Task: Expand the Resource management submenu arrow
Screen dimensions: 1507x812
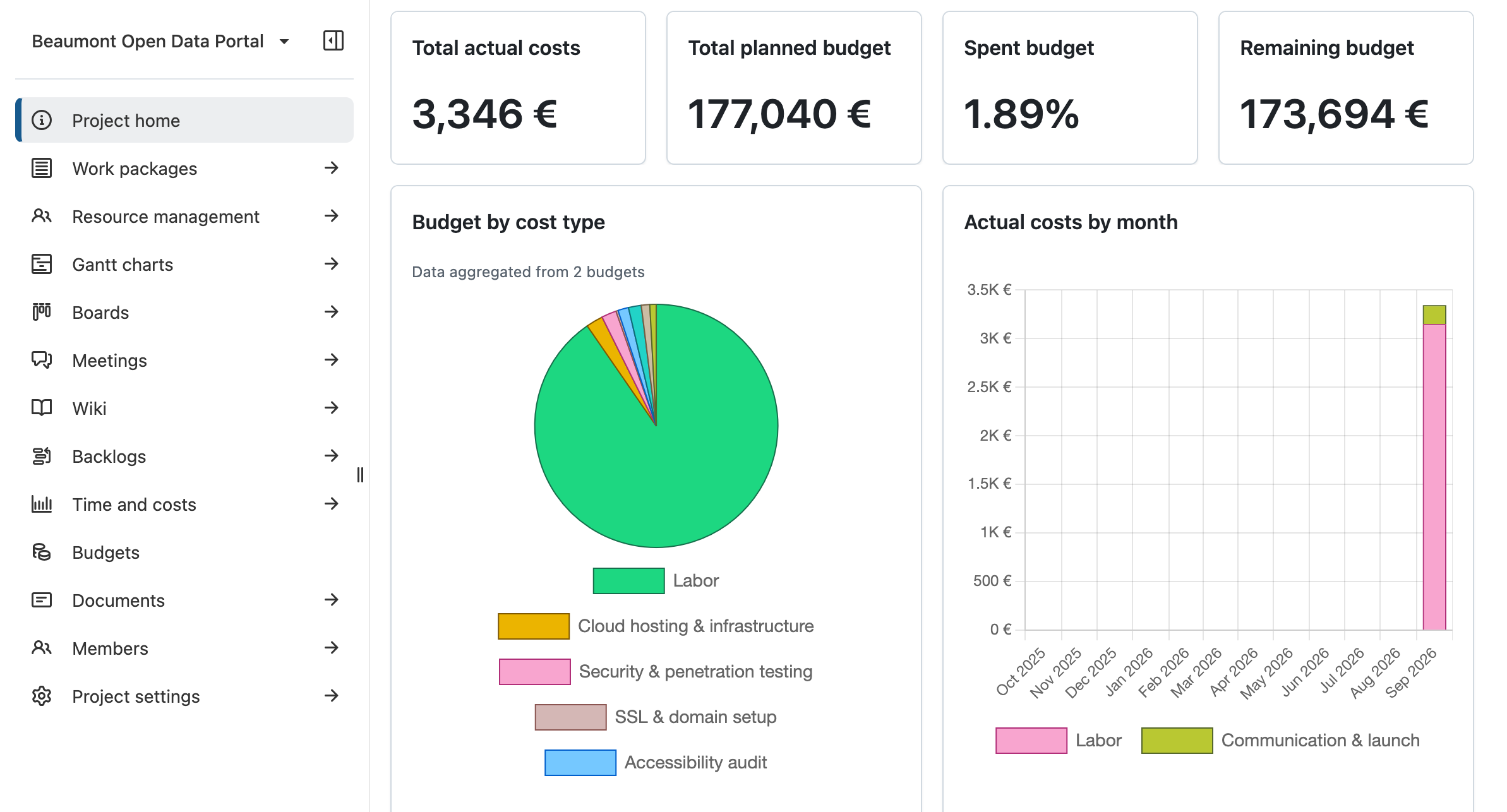Action: click(x=332, y=216)
